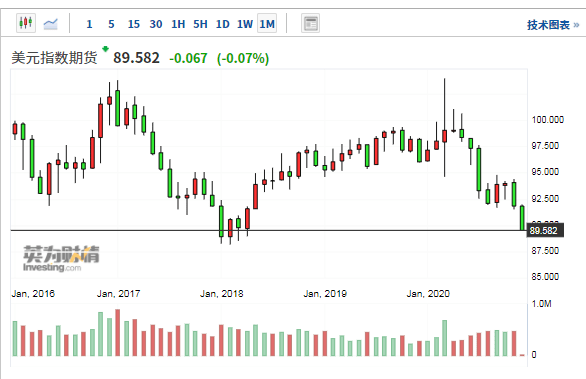Click the 89.582 current price axis tag
This screenshot has width=586, height=379.
pyautogui.click(x=545, y=231)
